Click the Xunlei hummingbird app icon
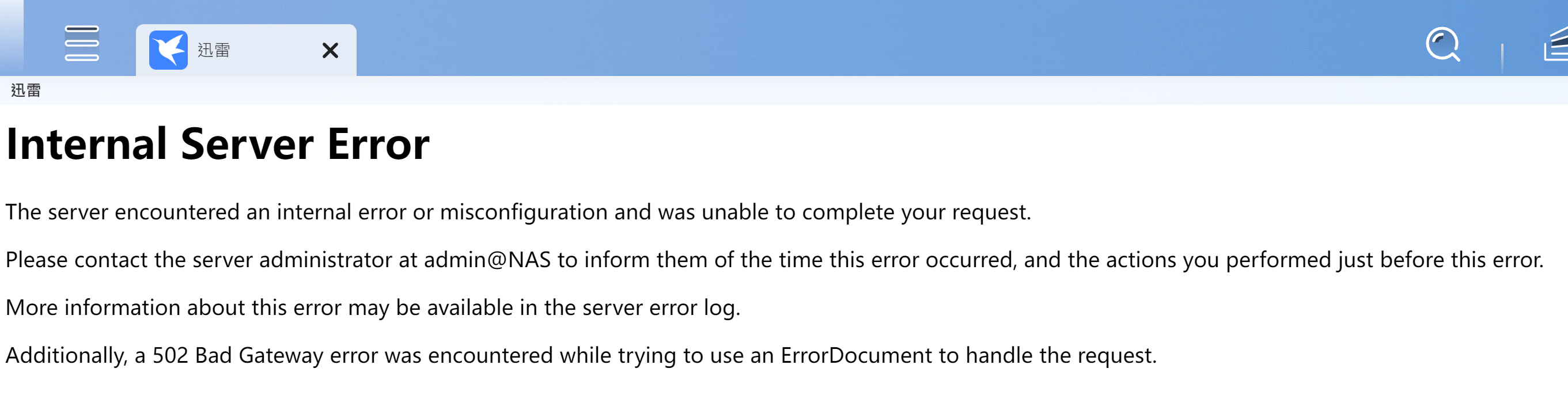The width and height of the screenshot is (1568, 395). pyautogui.click(x=168, y=50)
